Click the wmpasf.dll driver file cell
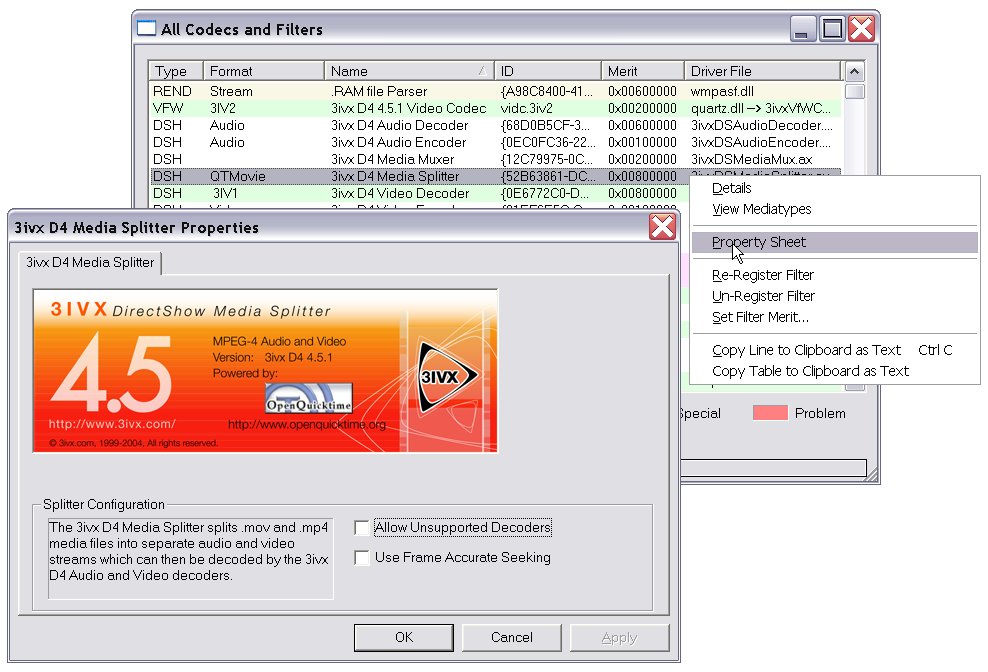Viewport: 988px width, 672px height. 722,91
